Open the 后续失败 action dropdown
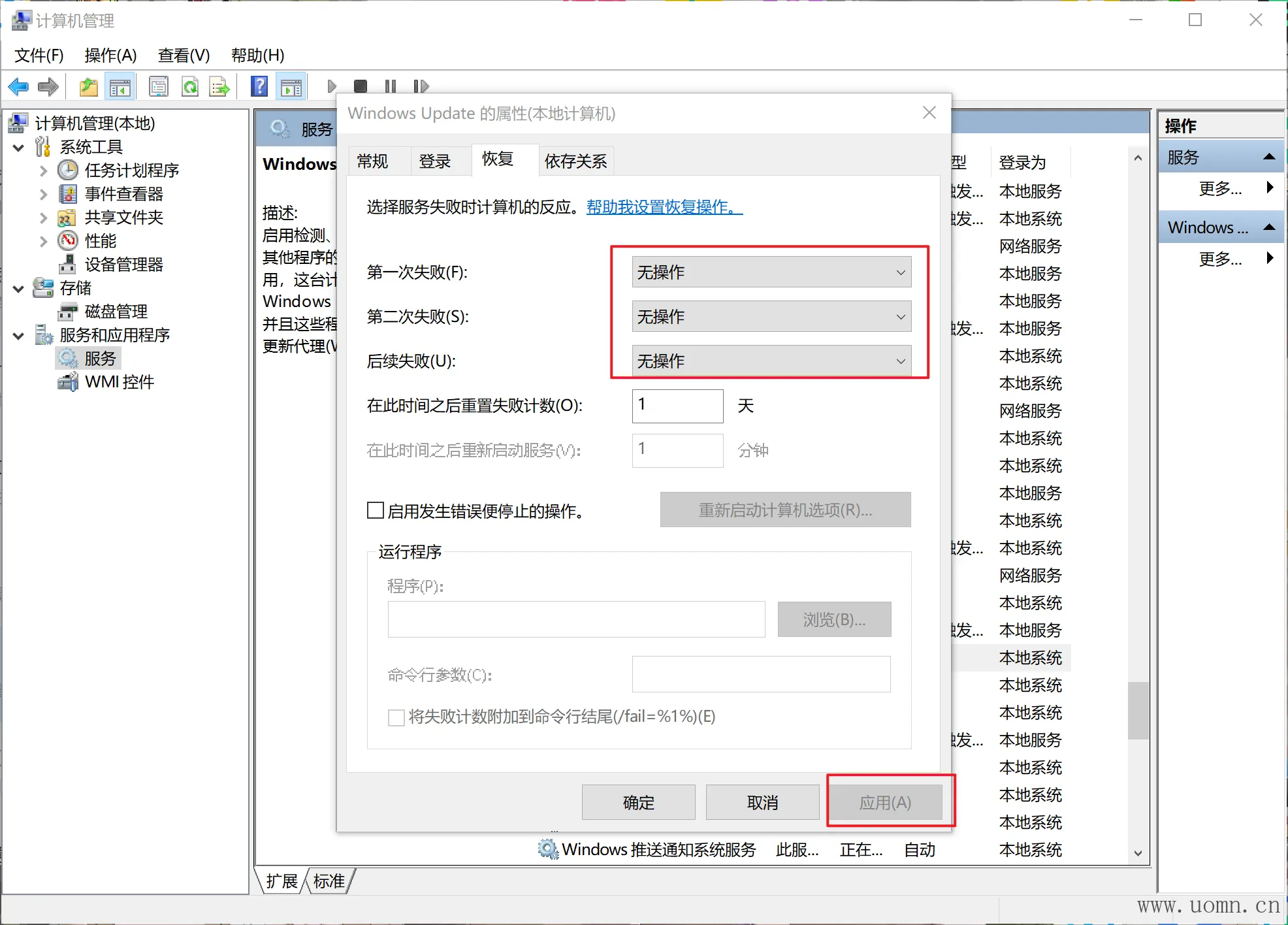The height and width of the screenshot is (925, 1288). [x=771, y=361]
